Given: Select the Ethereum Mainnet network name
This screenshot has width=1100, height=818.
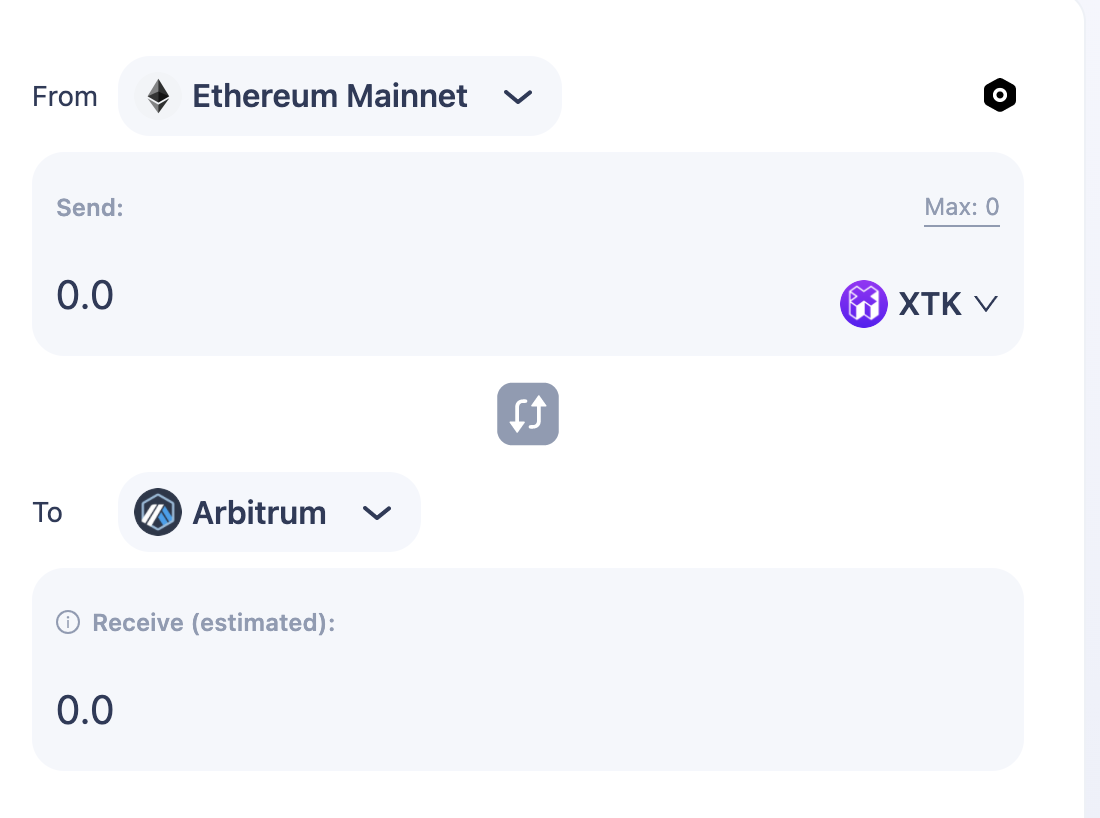Looking at the screenshot, I should (329, 96).
